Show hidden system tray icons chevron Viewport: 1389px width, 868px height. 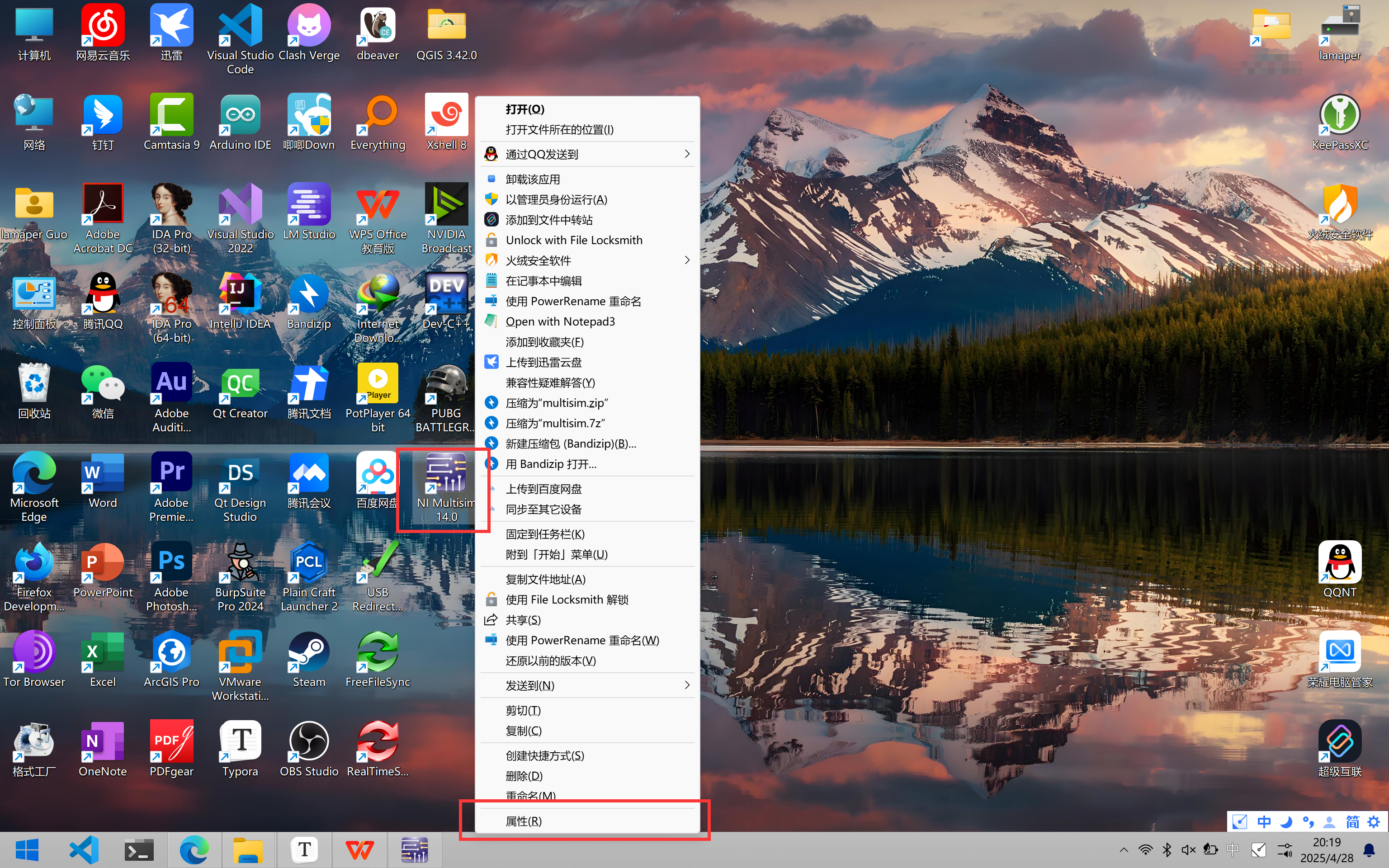point(1124,850)
